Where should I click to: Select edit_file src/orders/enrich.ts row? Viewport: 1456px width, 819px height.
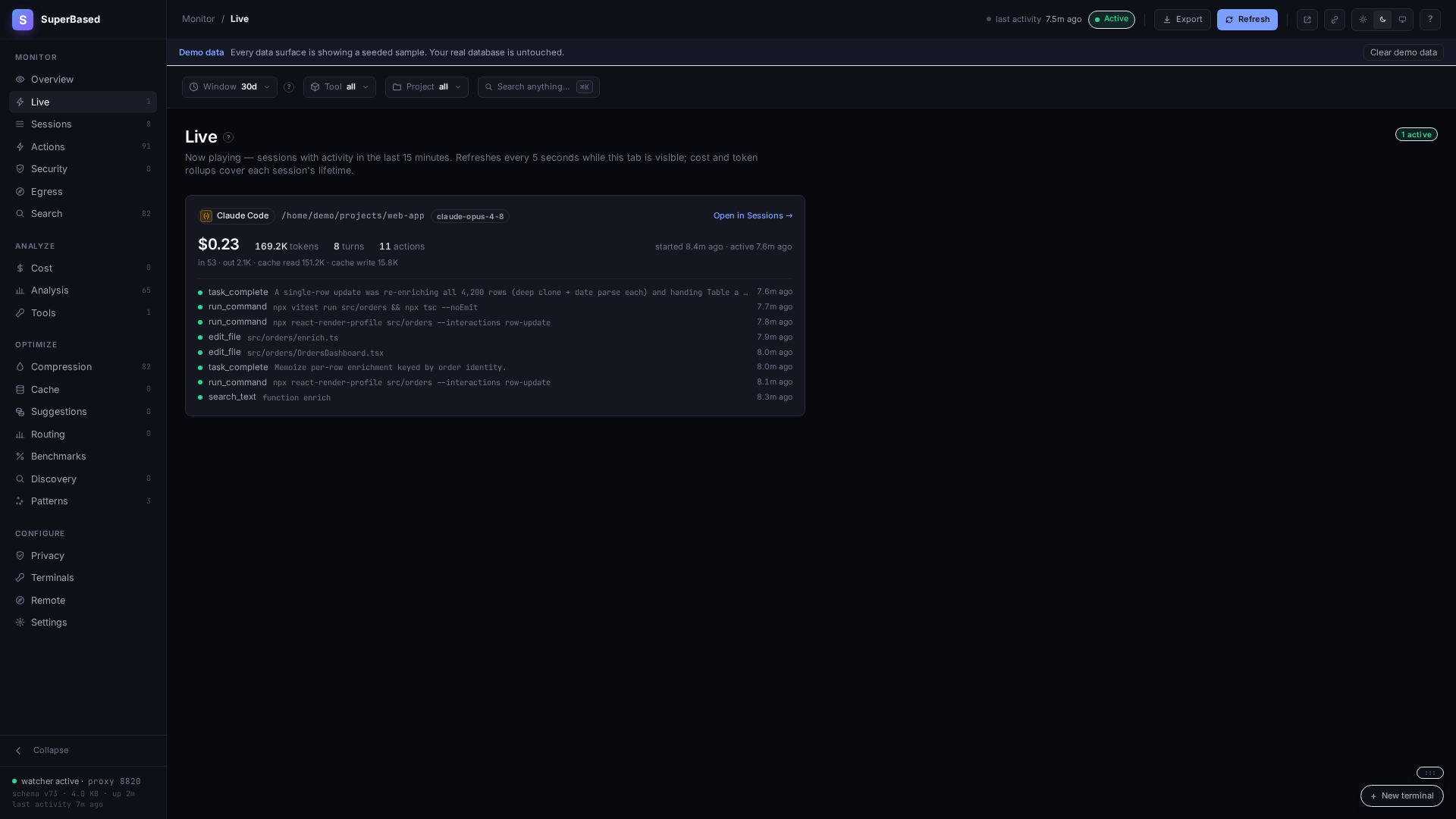tap(495, 337)
